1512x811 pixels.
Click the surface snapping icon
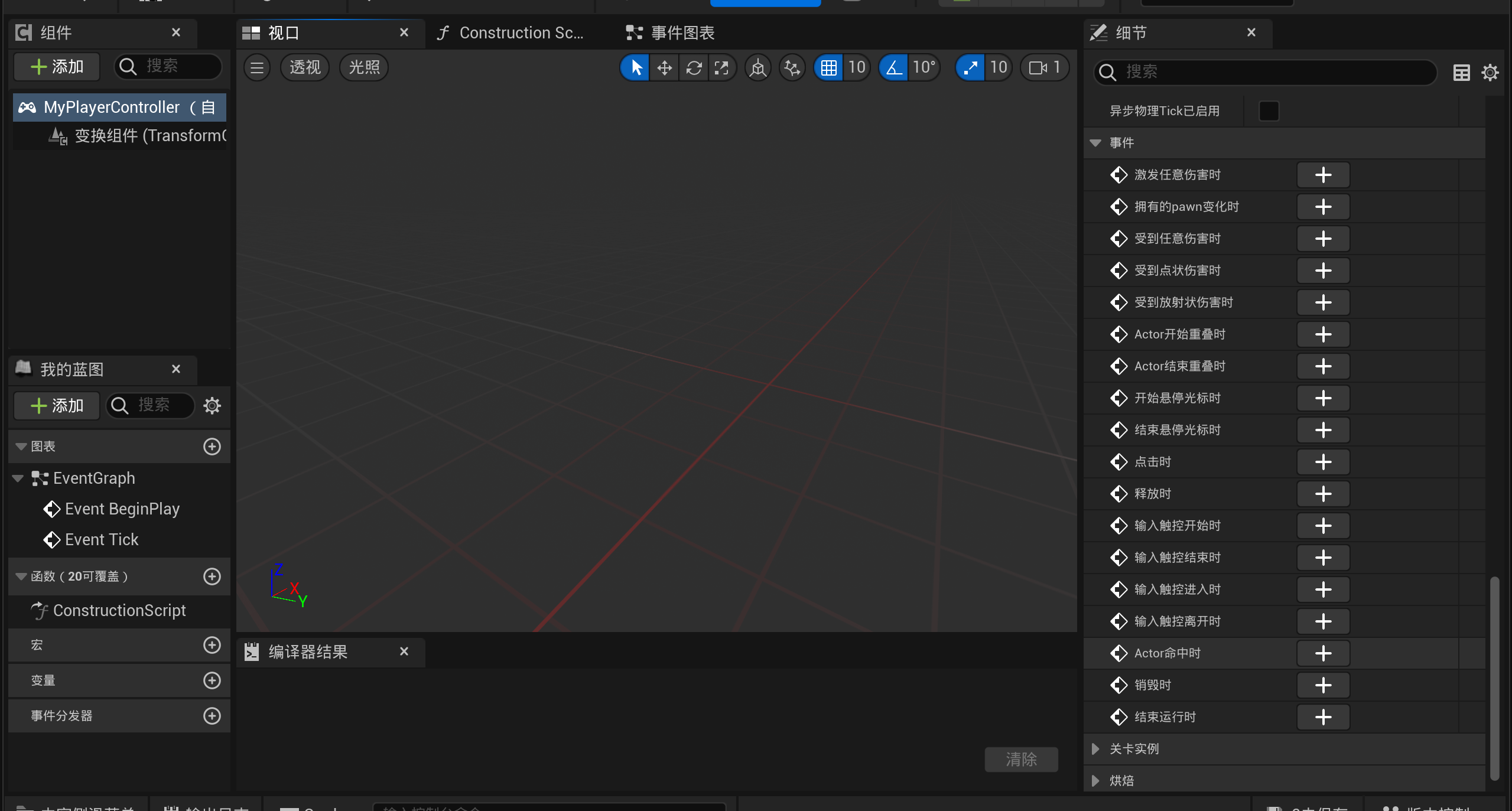pyautogui.click(x=792, y=67)
